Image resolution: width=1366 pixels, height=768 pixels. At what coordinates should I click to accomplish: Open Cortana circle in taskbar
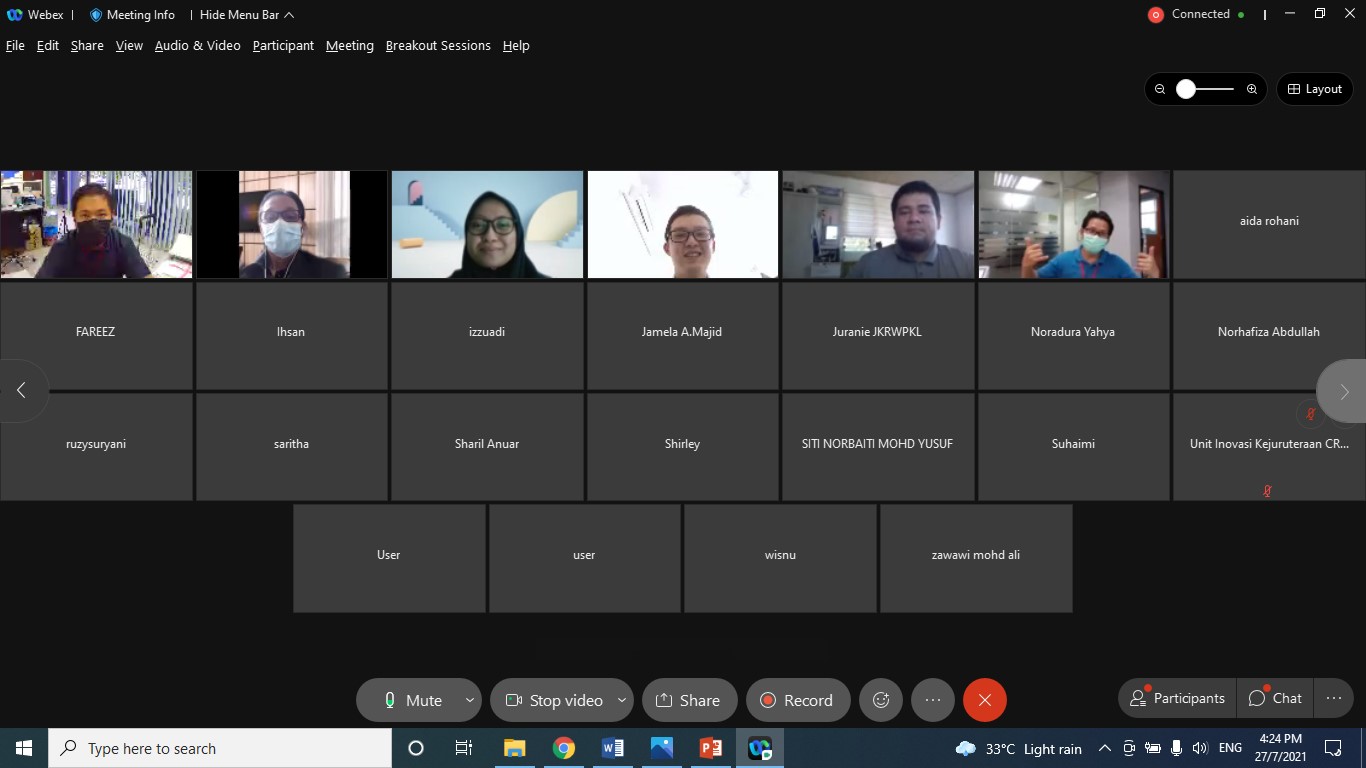[416, 748]
